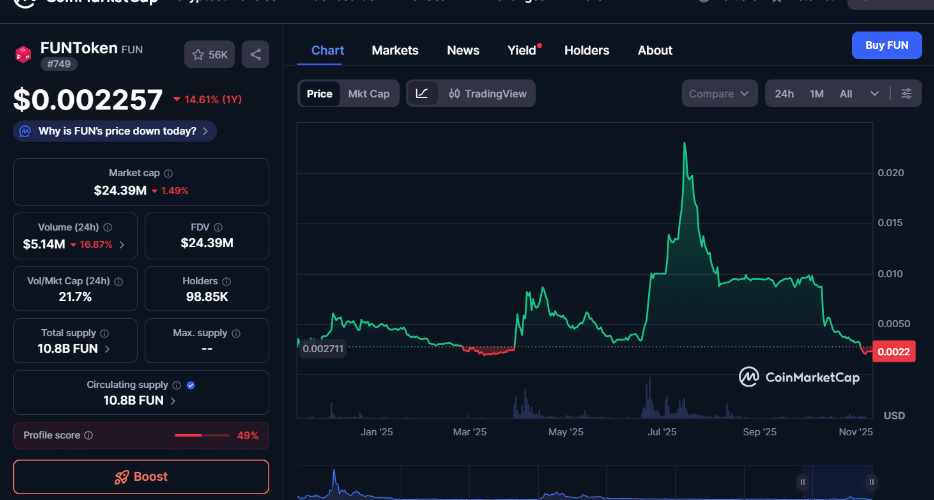Open the Markets tab
This screenshot has height=500, width=934.
[x=395, y=50]
